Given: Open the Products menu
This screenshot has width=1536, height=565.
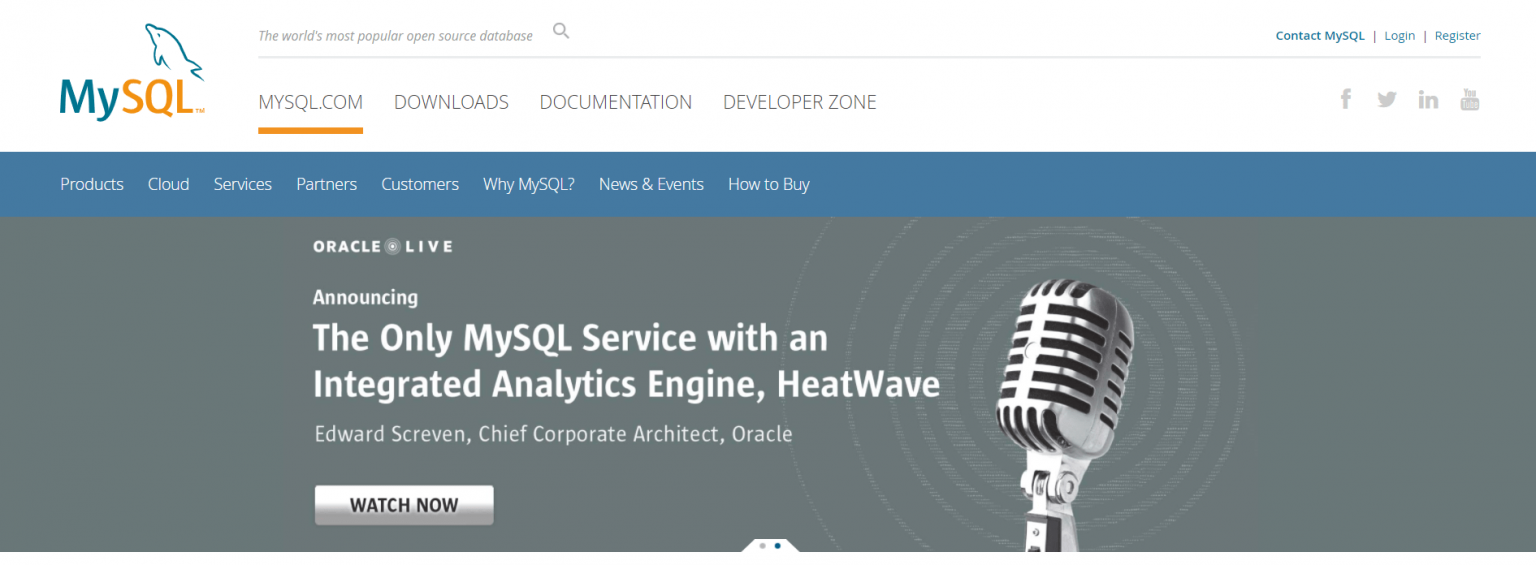Looking at the screenshot, I should [x=92, y=184].
